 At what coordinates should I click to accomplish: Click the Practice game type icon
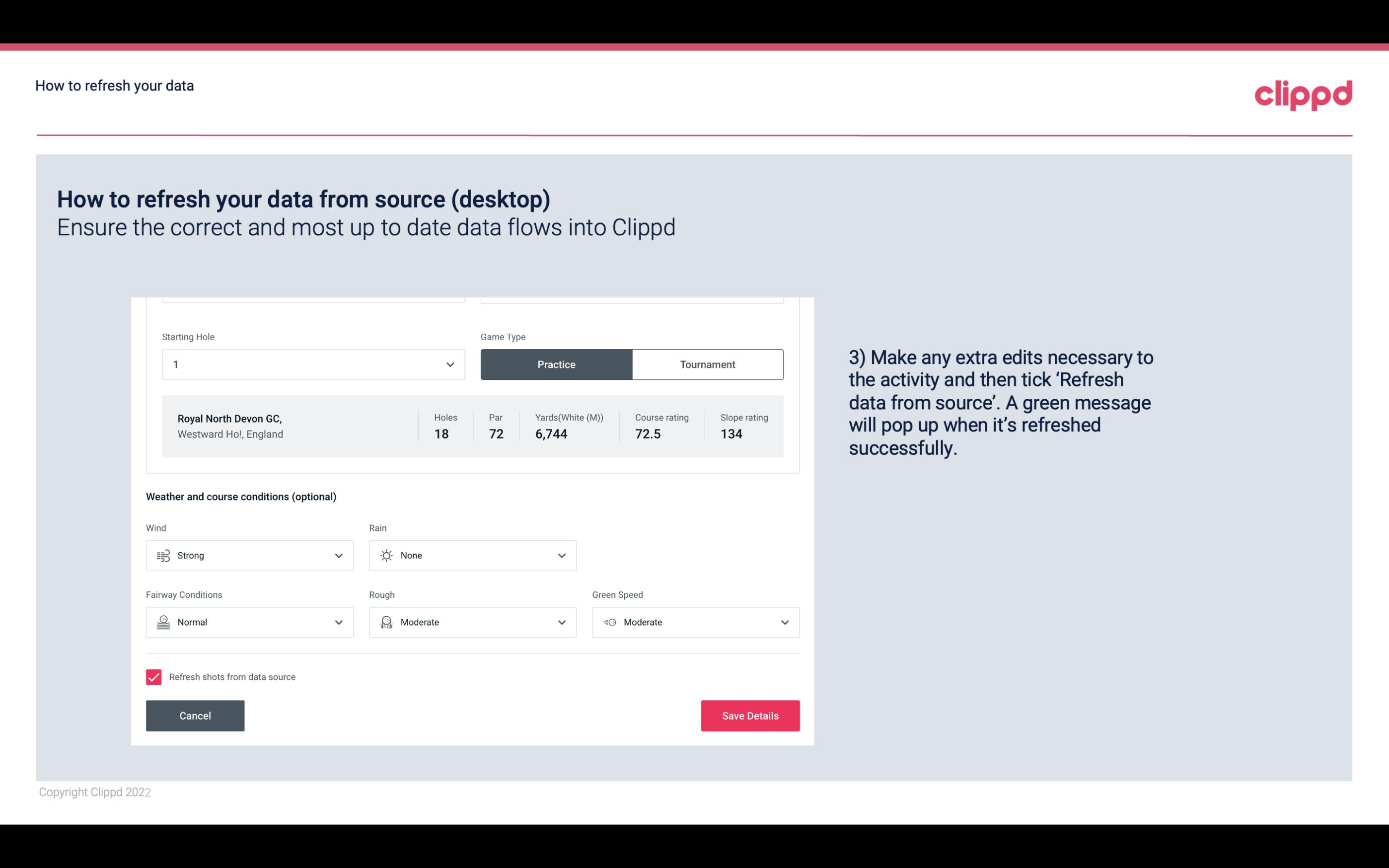(x=556, y=364)
